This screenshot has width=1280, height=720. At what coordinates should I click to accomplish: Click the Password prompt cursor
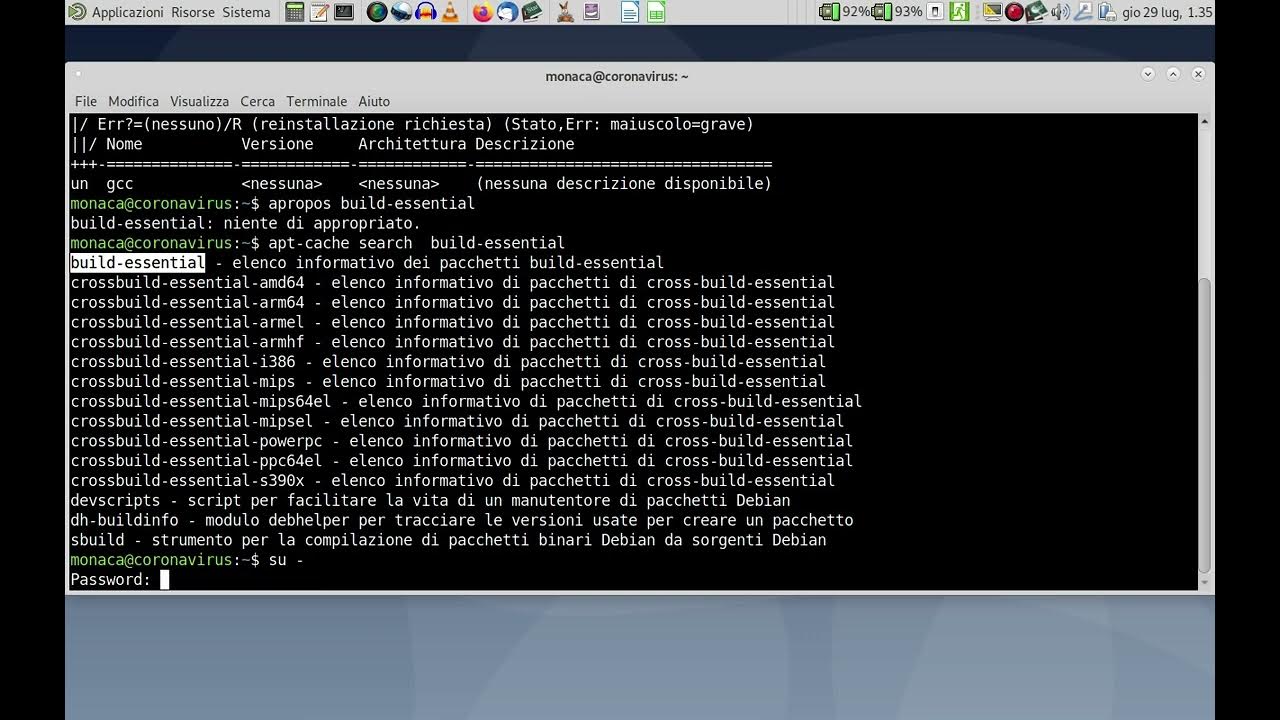pyautogui.click(x=165, y=580)
